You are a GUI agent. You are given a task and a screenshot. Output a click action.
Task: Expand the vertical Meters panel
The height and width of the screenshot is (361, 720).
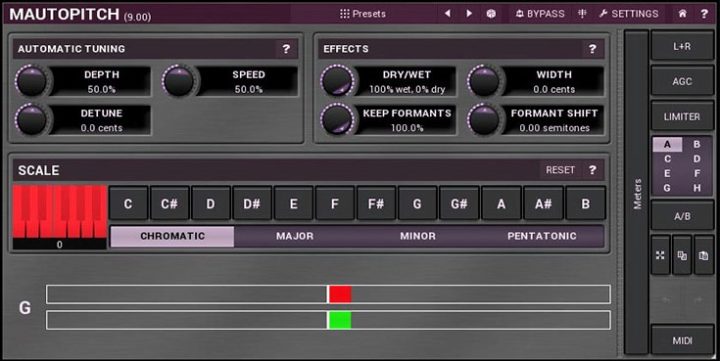pos(636,193)
